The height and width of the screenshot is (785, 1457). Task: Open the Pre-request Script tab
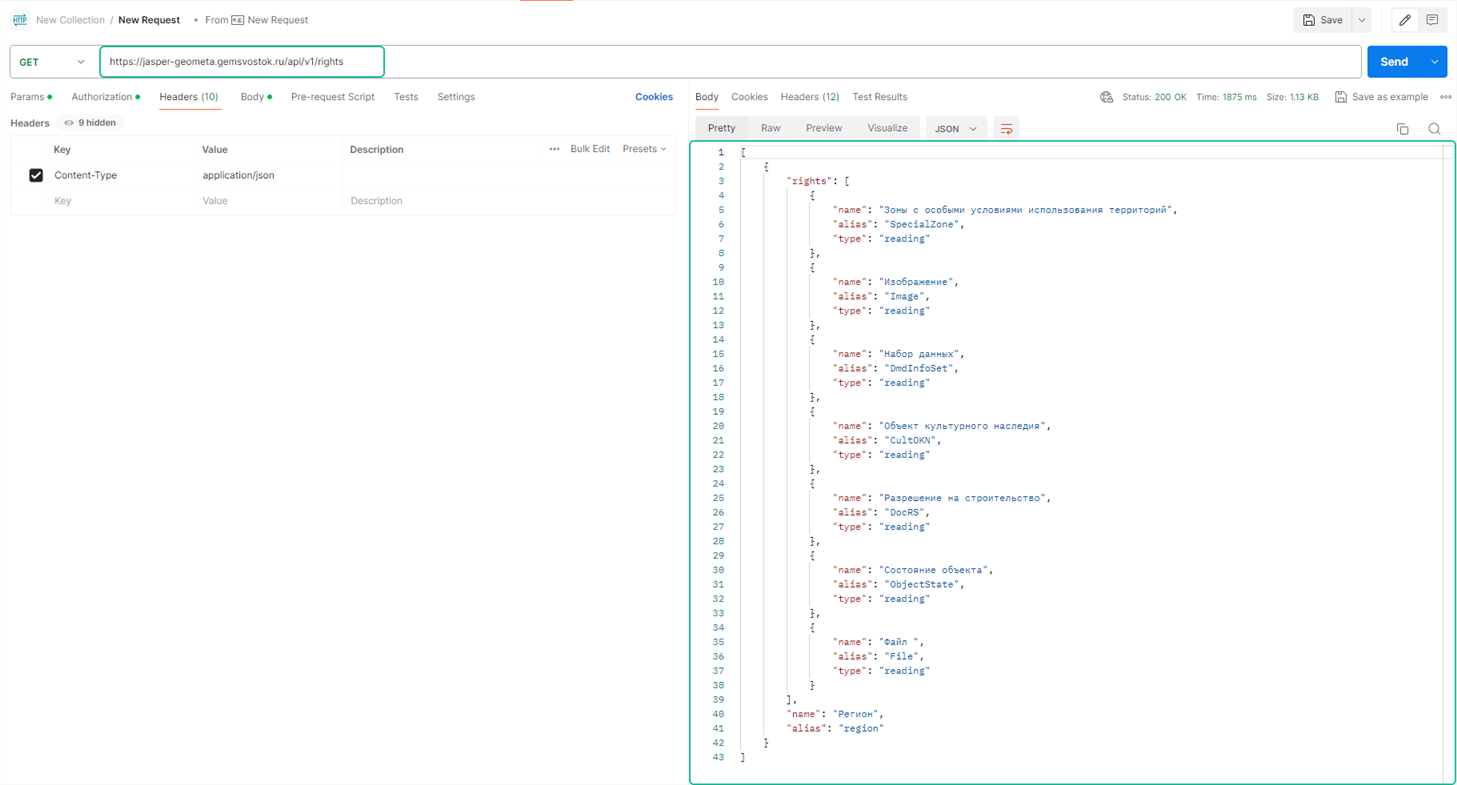332,97
